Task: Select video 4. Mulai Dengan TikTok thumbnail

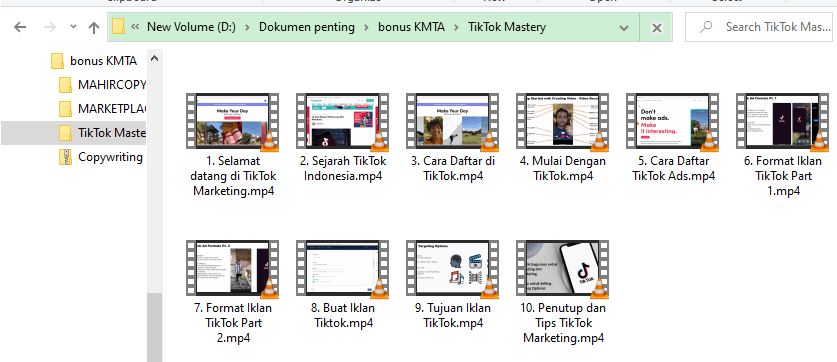Action: coord(563,121)
